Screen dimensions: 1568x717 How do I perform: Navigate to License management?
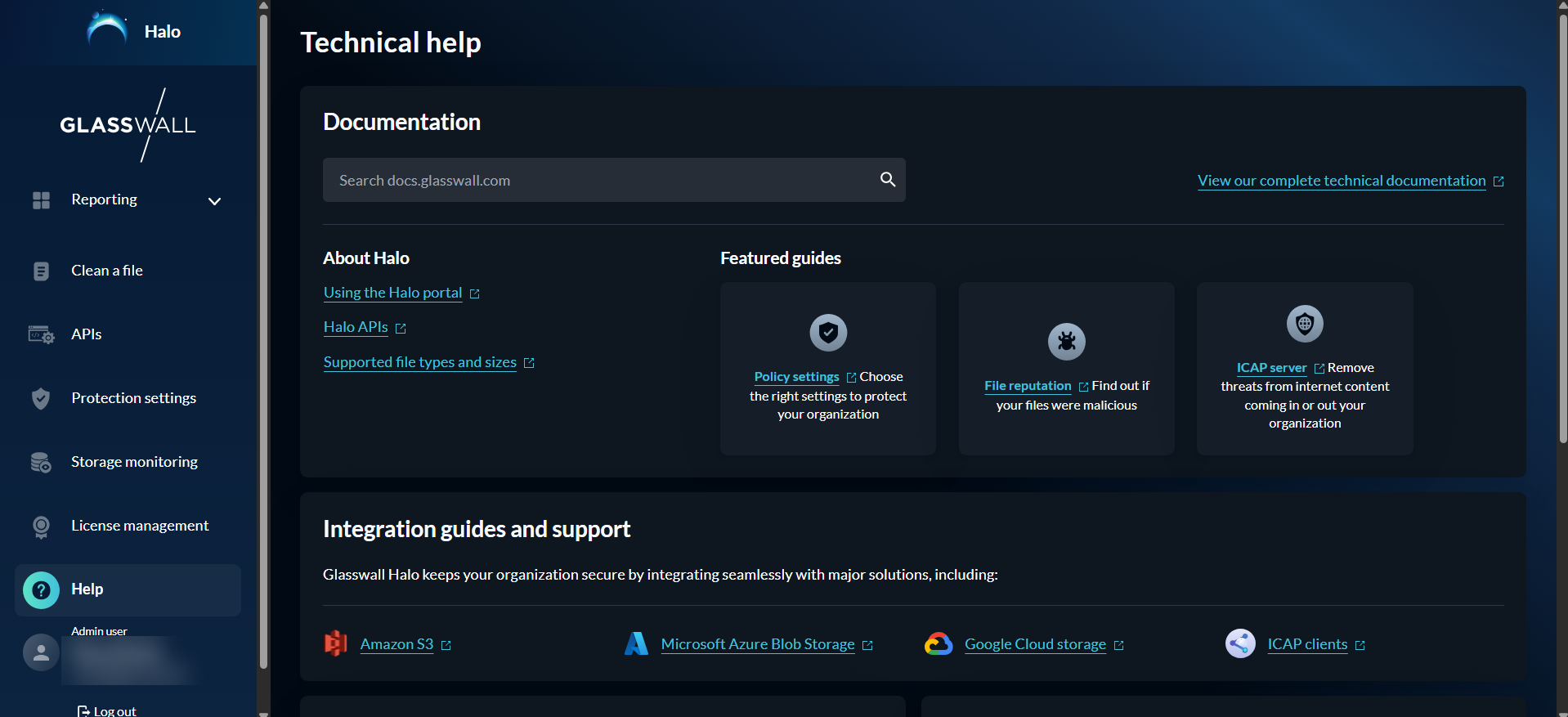(x=140, y=526)
